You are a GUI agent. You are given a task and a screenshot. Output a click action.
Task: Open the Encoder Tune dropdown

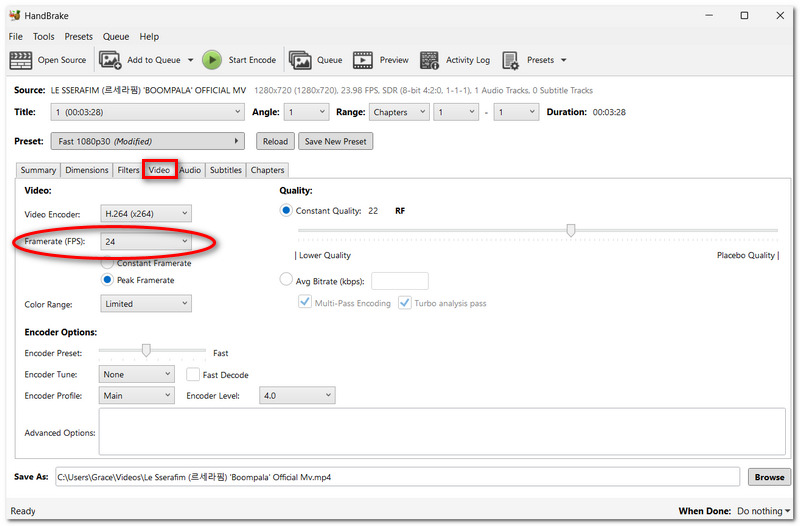click(136, 374)
